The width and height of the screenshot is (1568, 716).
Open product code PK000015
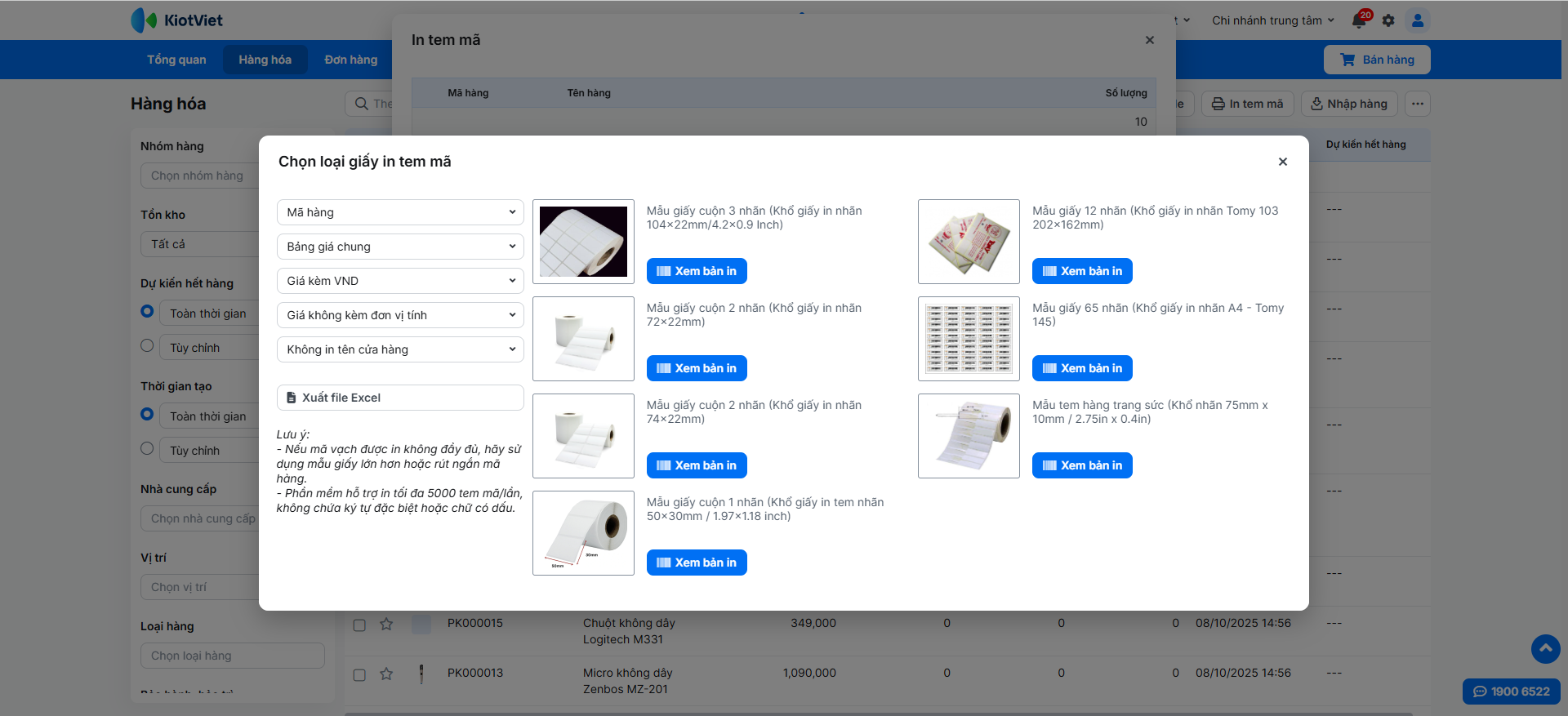pos(475,623)
